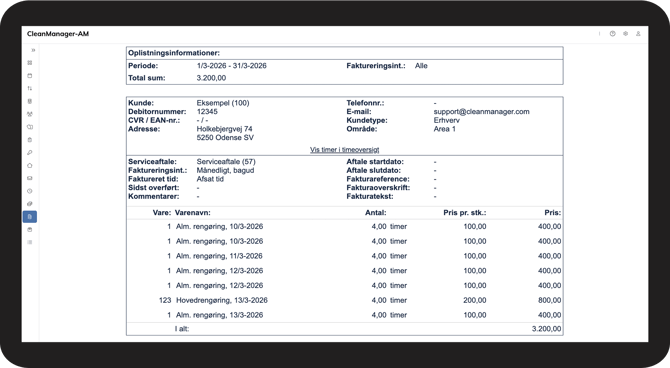Open the calendar icon in sidebar
The width and height of the screenshot is (670, 368).
point(30,76)
